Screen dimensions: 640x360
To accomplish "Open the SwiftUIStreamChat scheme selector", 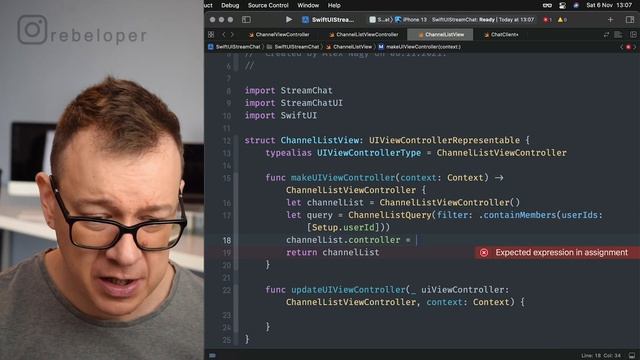I will [328, 20].
